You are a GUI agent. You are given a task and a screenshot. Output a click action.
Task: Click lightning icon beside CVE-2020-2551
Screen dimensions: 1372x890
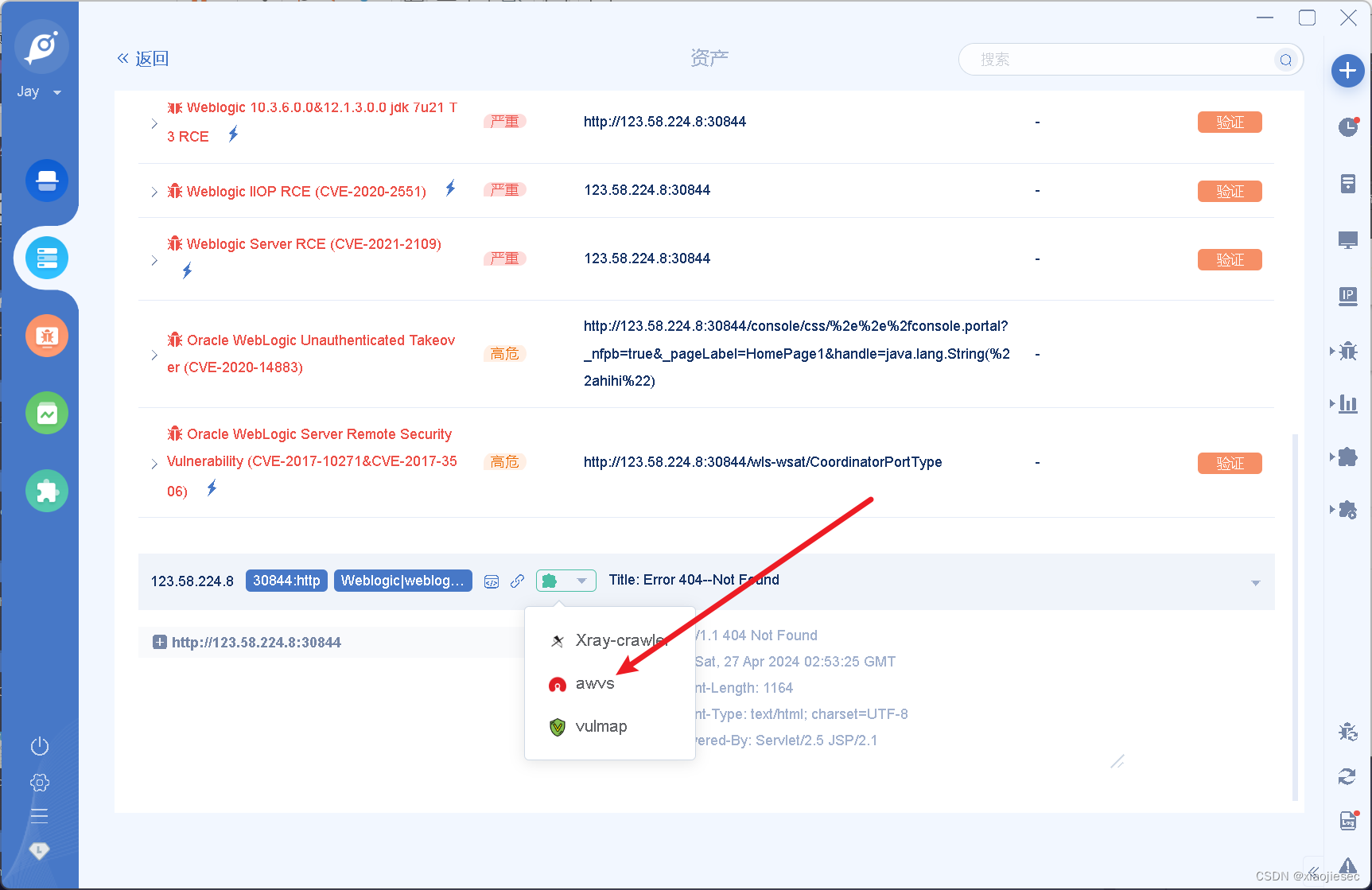click(x=450, y=188)
